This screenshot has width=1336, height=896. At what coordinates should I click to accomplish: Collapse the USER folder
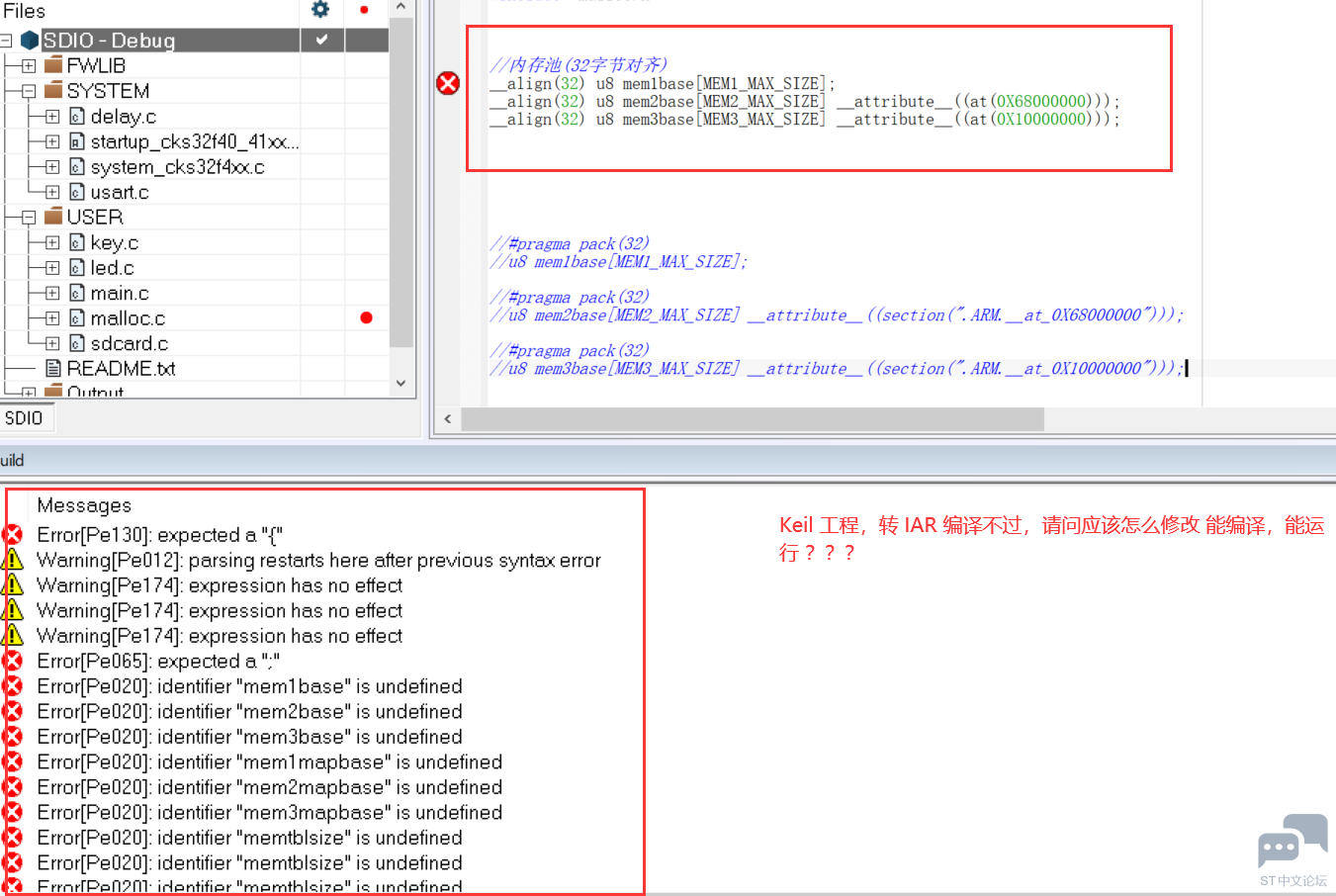29,217
